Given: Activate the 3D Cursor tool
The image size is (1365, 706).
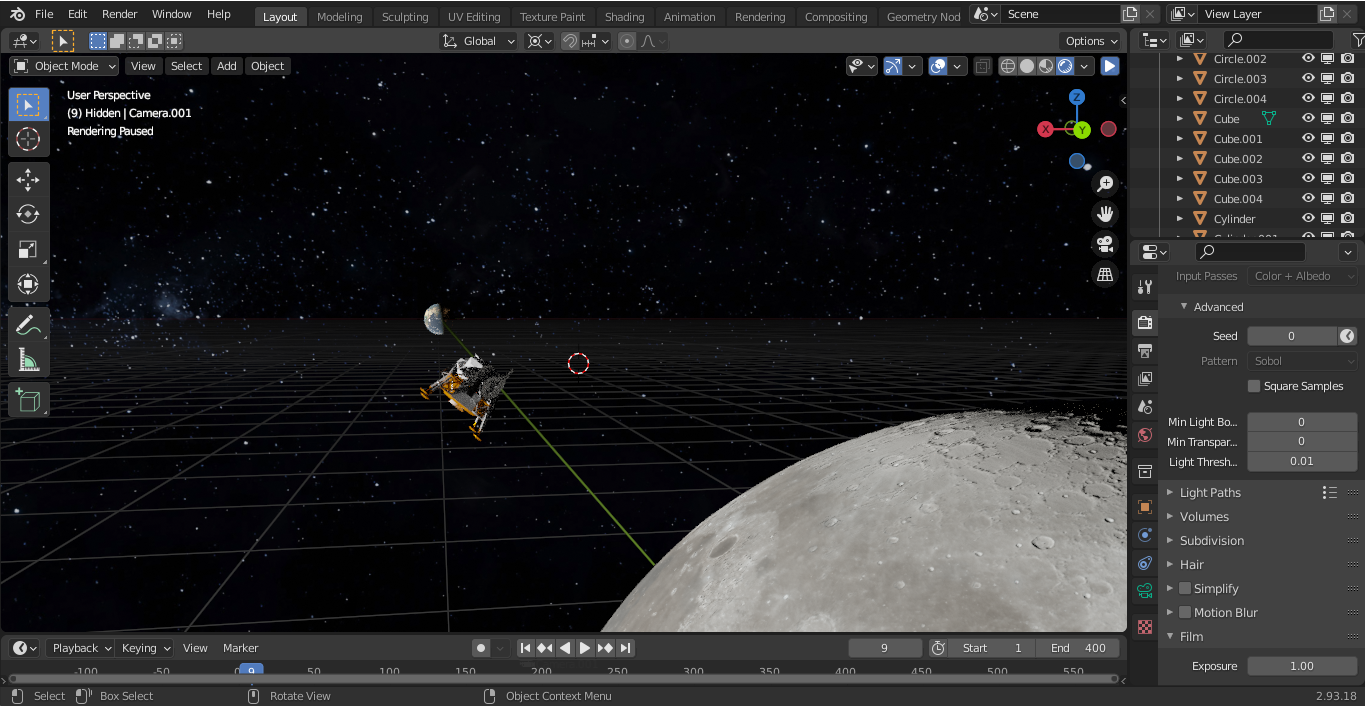Looking at the screenshot, I should coord(29,139).
